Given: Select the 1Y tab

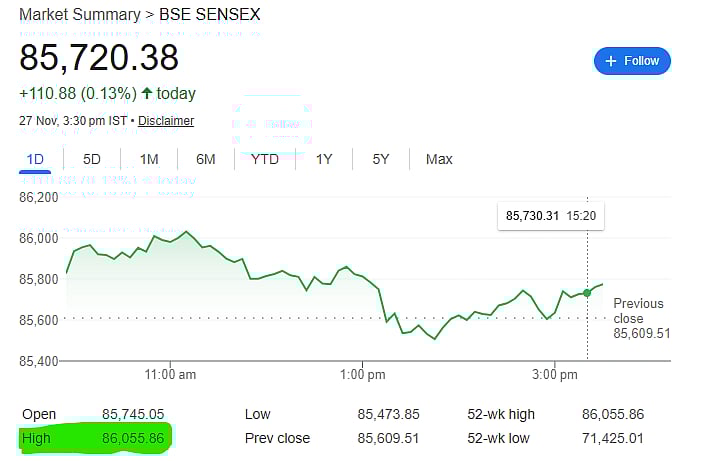Looking at the screenshot, I should 324,159.
